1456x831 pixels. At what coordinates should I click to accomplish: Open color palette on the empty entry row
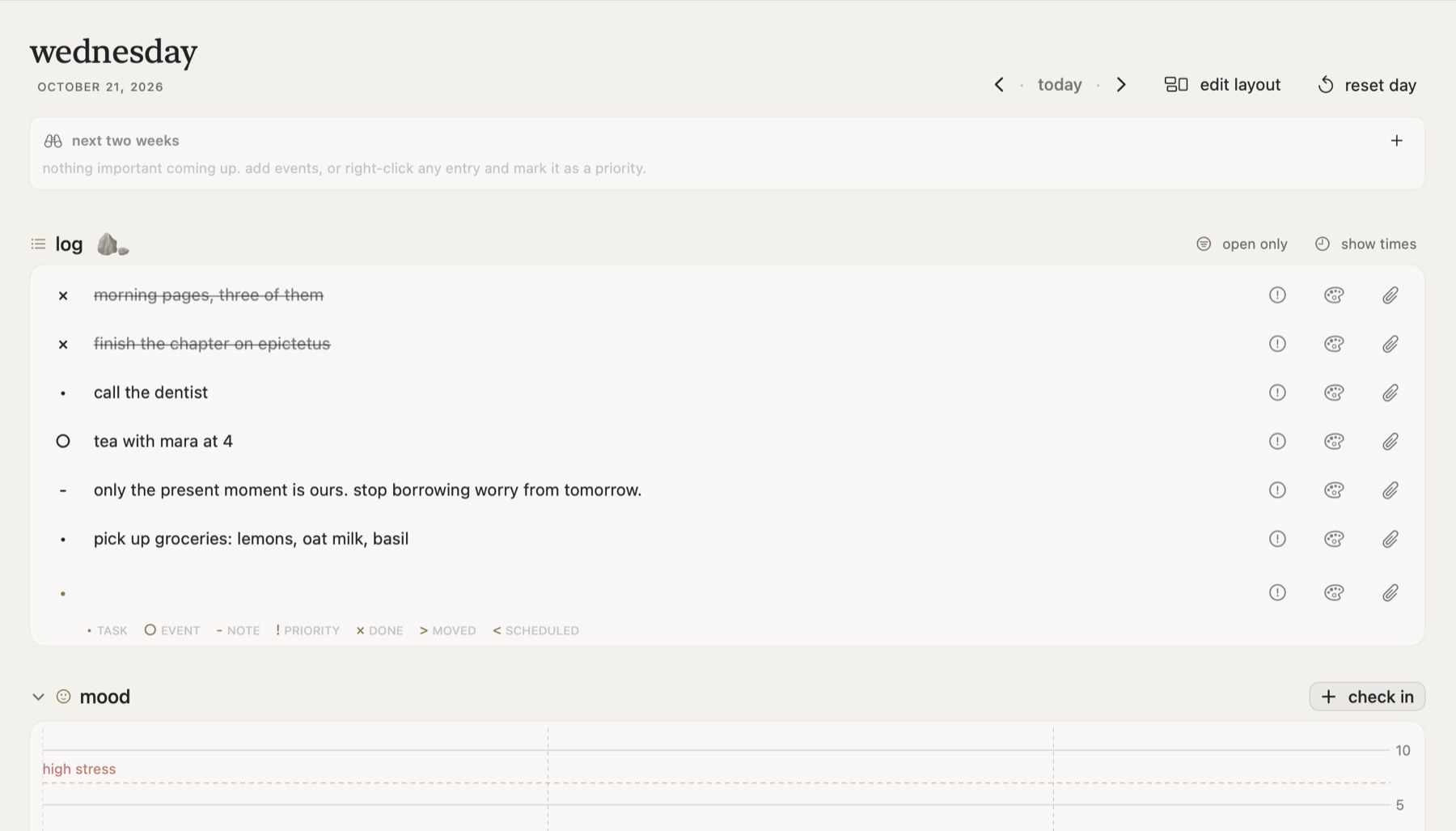[x=1334, y=592]
